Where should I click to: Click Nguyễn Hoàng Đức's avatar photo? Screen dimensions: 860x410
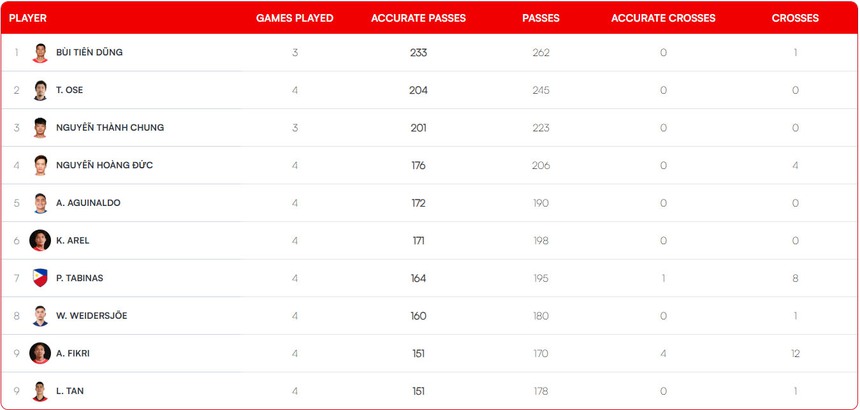tap(40, 165)
